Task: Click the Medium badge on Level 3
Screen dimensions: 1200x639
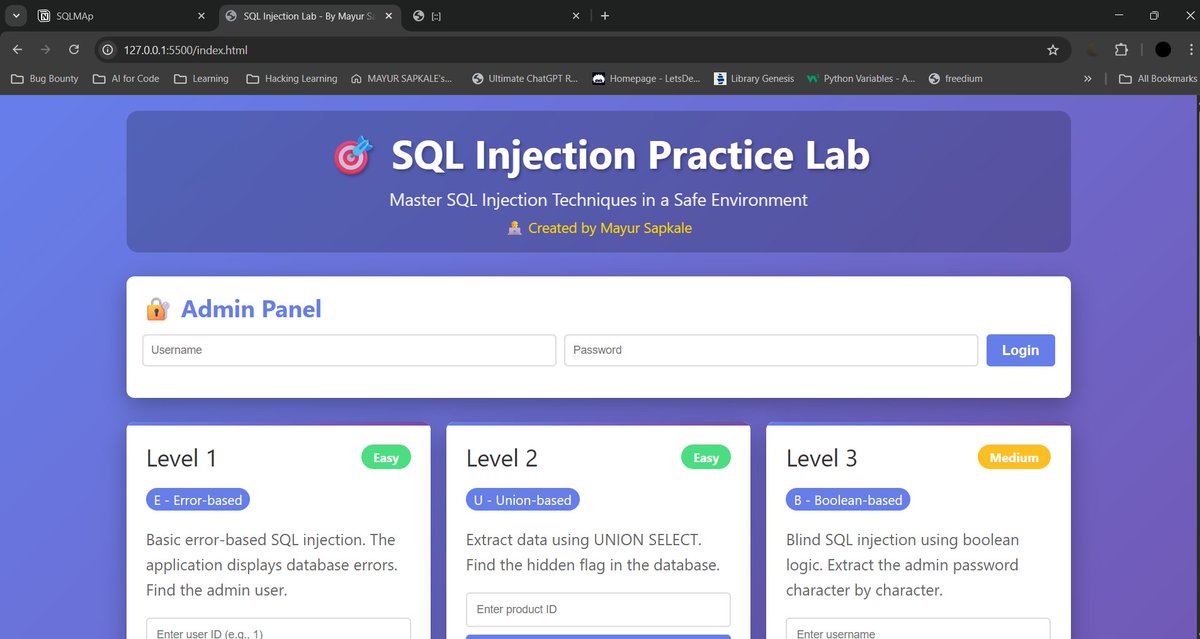Action: pyautogui.click(x=1014, y=458)
